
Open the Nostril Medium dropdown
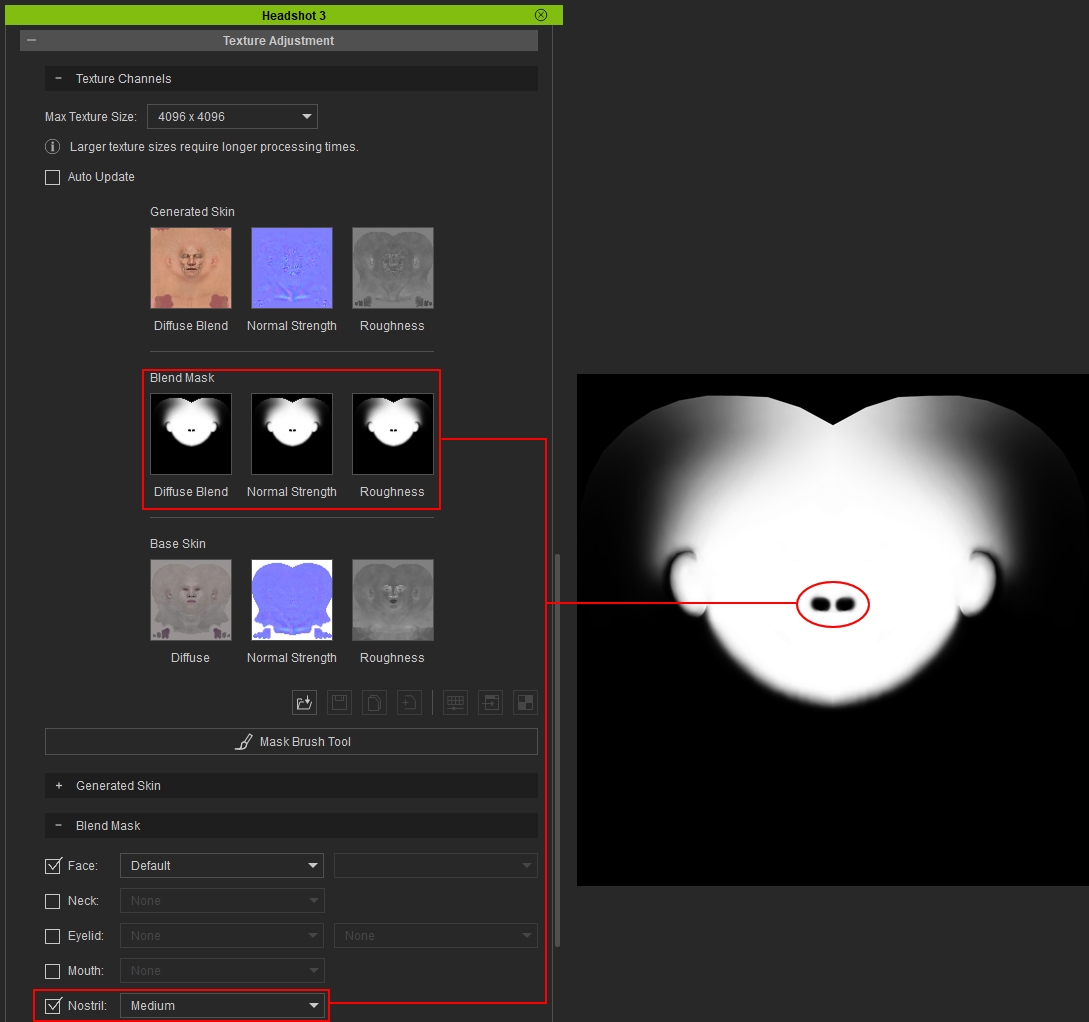click(222, 1005)
